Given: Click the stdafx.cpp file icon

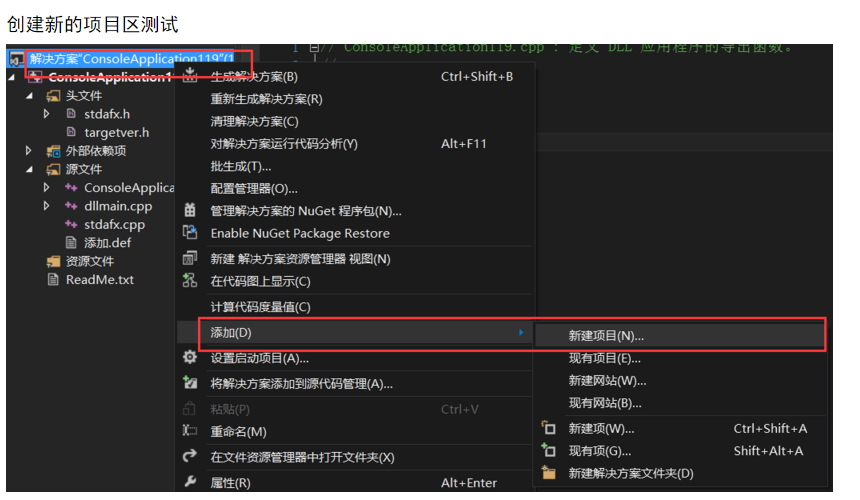Looking at the screenshot, I should click(71, 224).
